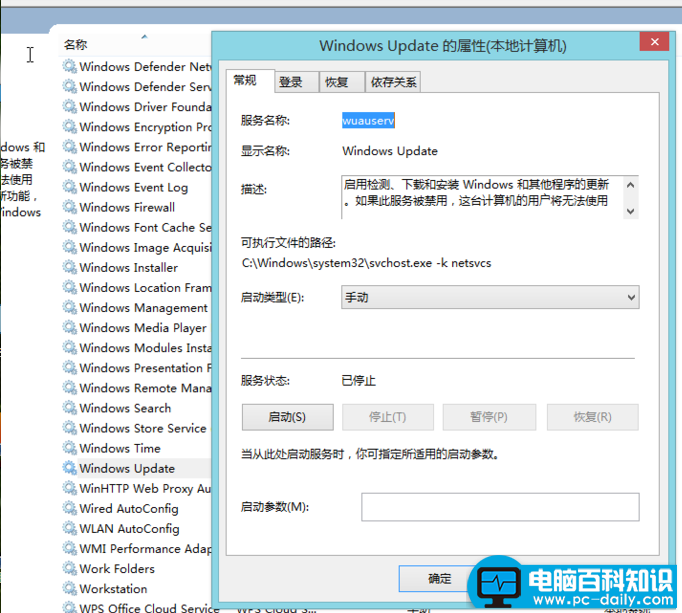
Task: Click gear icon beside Wired AutoConfig
Action: pos(69,508)
